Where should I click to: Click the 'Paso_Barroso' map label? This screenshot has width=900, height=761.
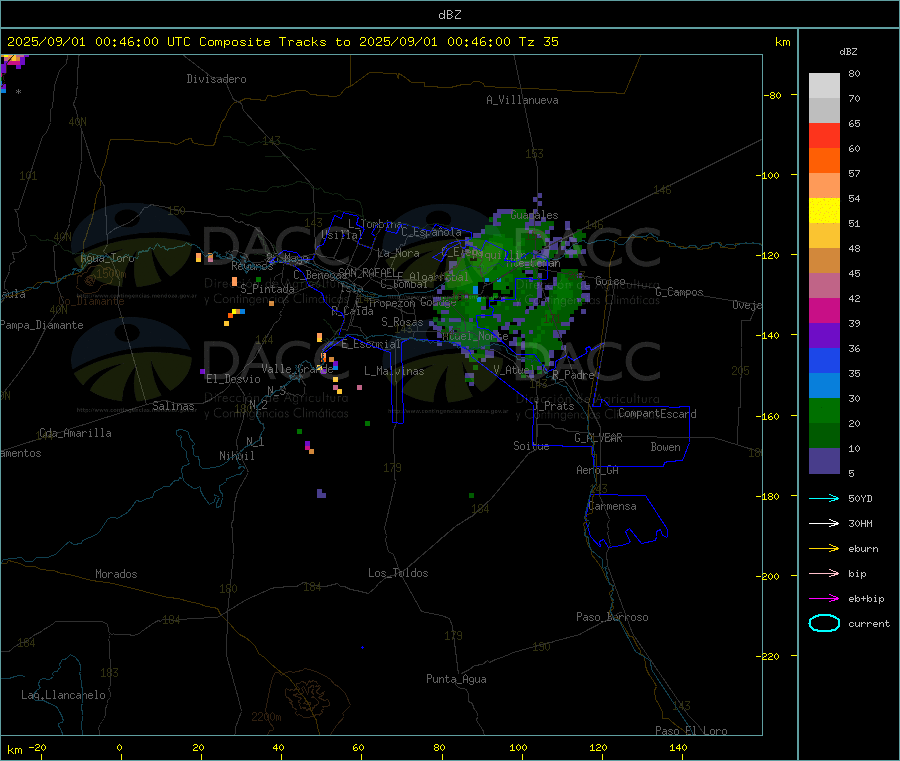click(612, 617)
